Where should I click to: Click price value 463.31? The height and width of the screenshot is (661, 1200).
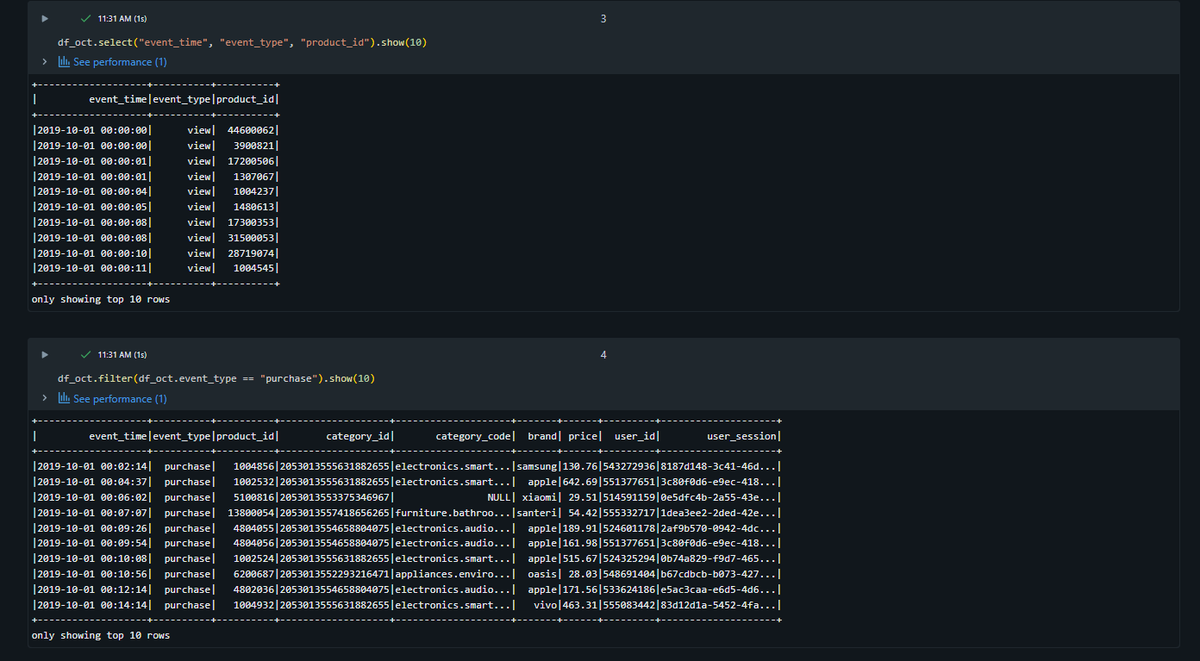580,605
